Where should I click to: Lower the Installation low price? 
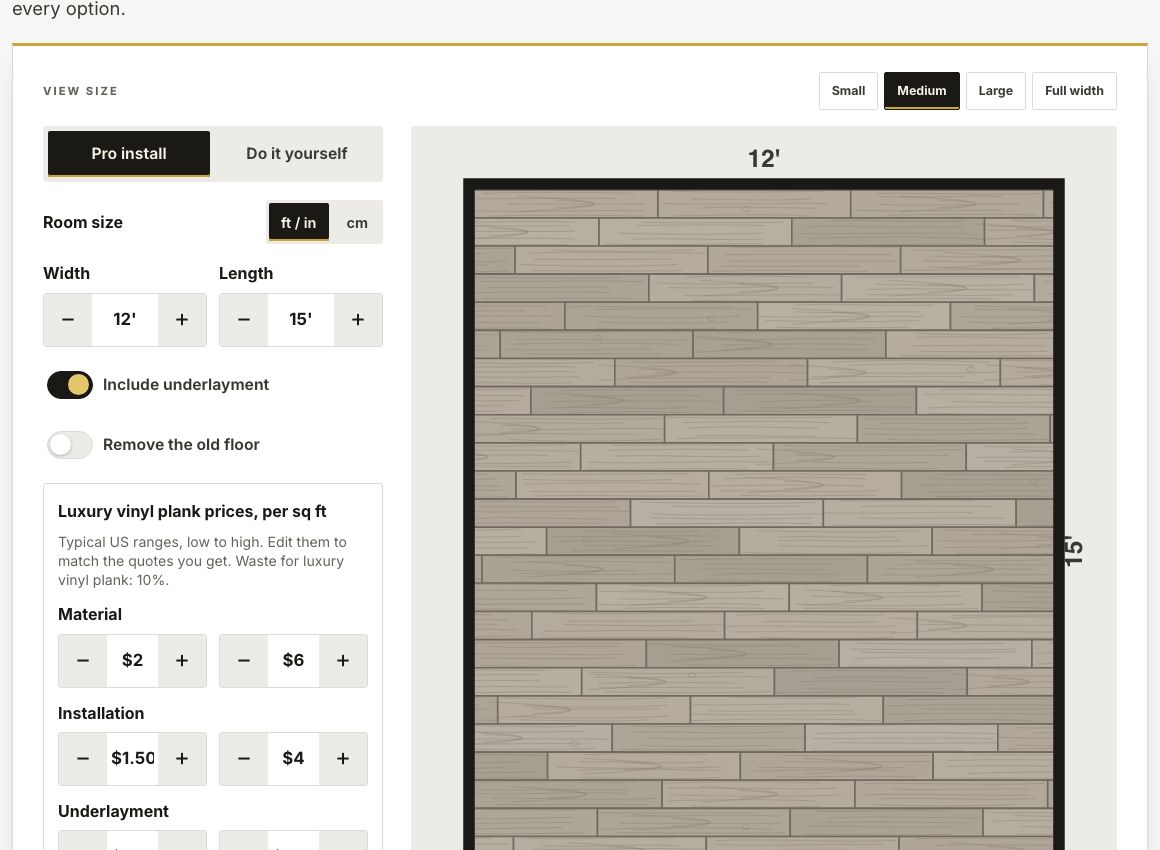[83, 758]
